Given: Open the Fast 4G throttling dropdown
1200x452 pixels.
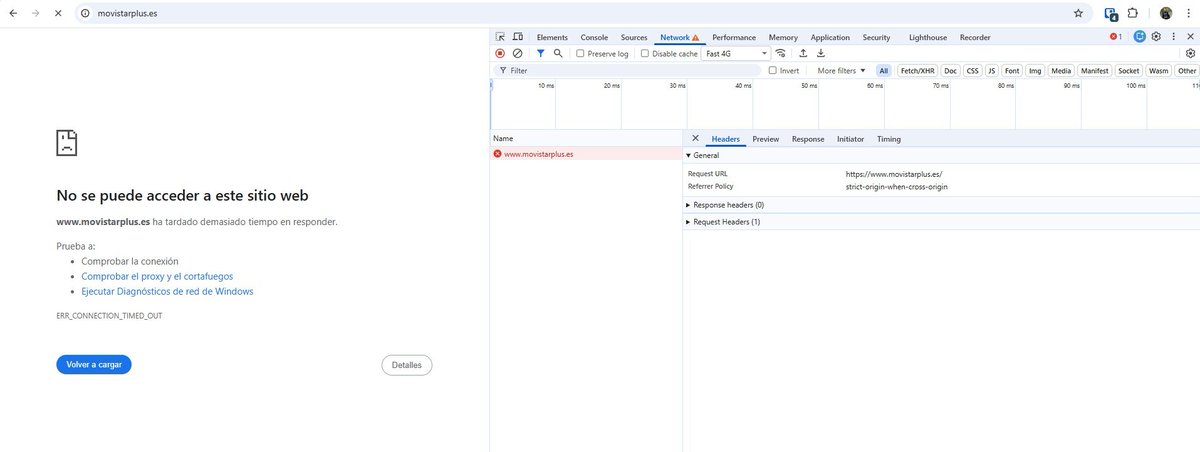Looking at the screenshot, I should (x=736, y=54).
